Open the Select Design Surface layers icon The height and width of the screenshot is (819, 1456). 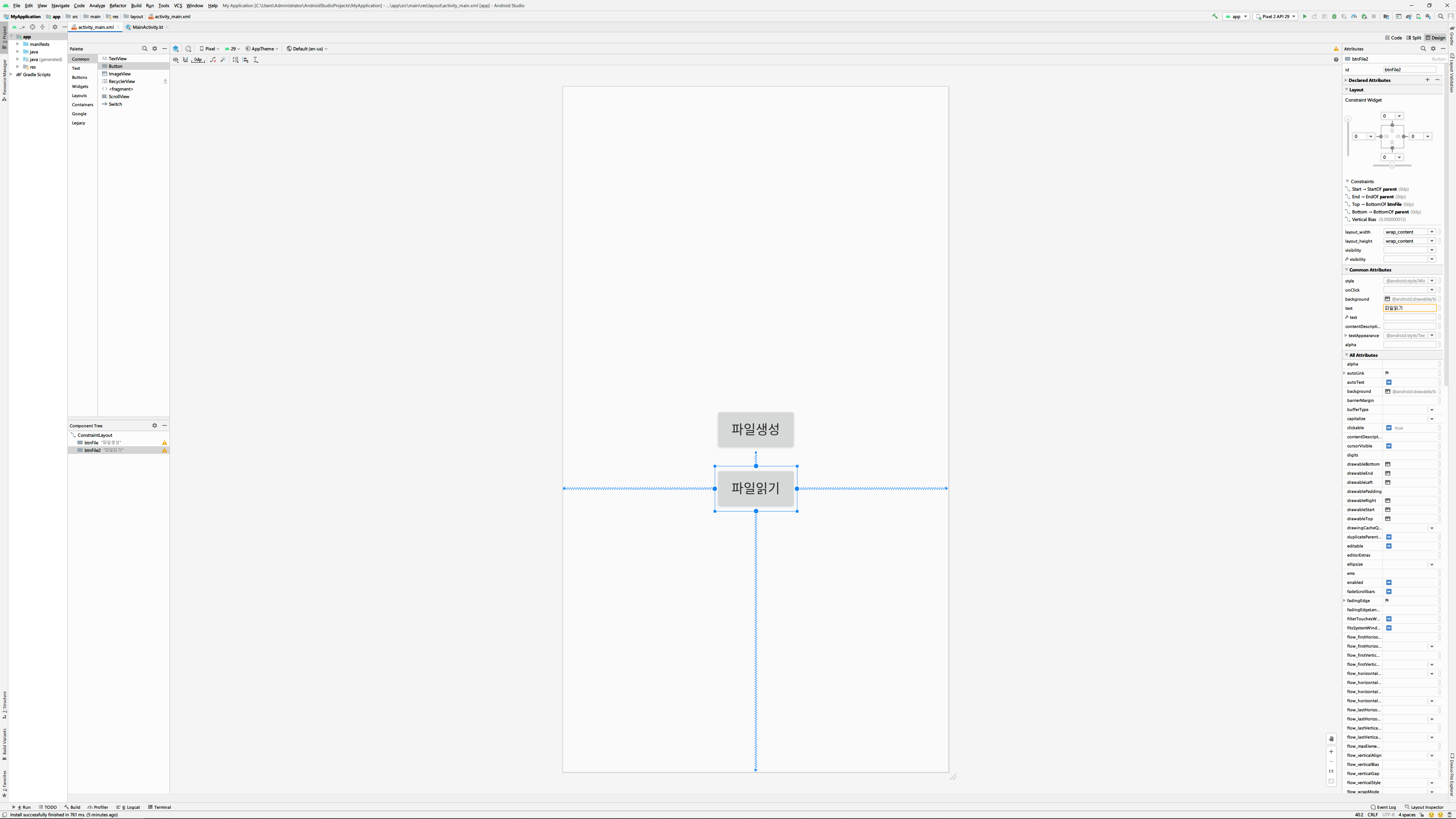[176, 49]
